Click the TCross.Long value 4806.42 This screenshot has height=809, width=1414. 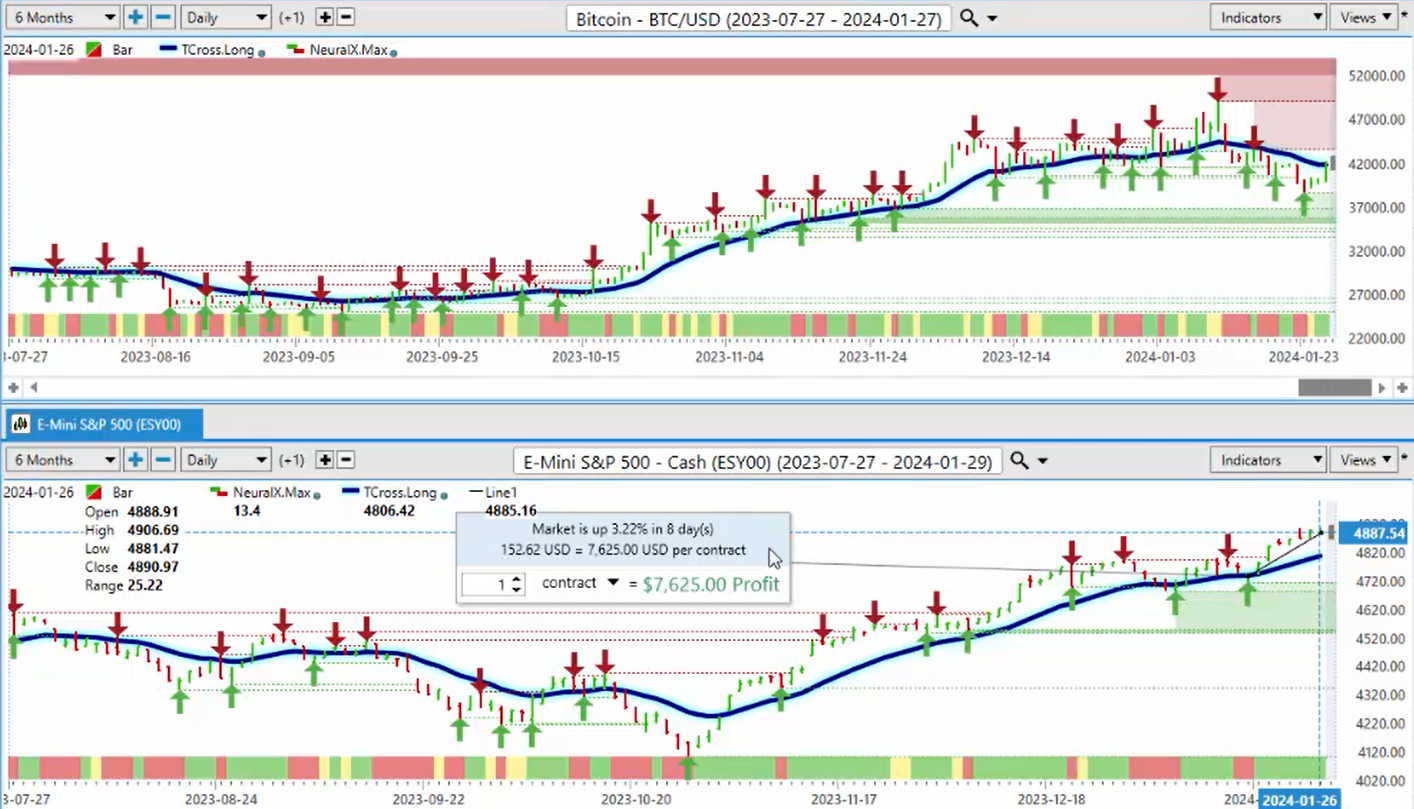[390, 511]
